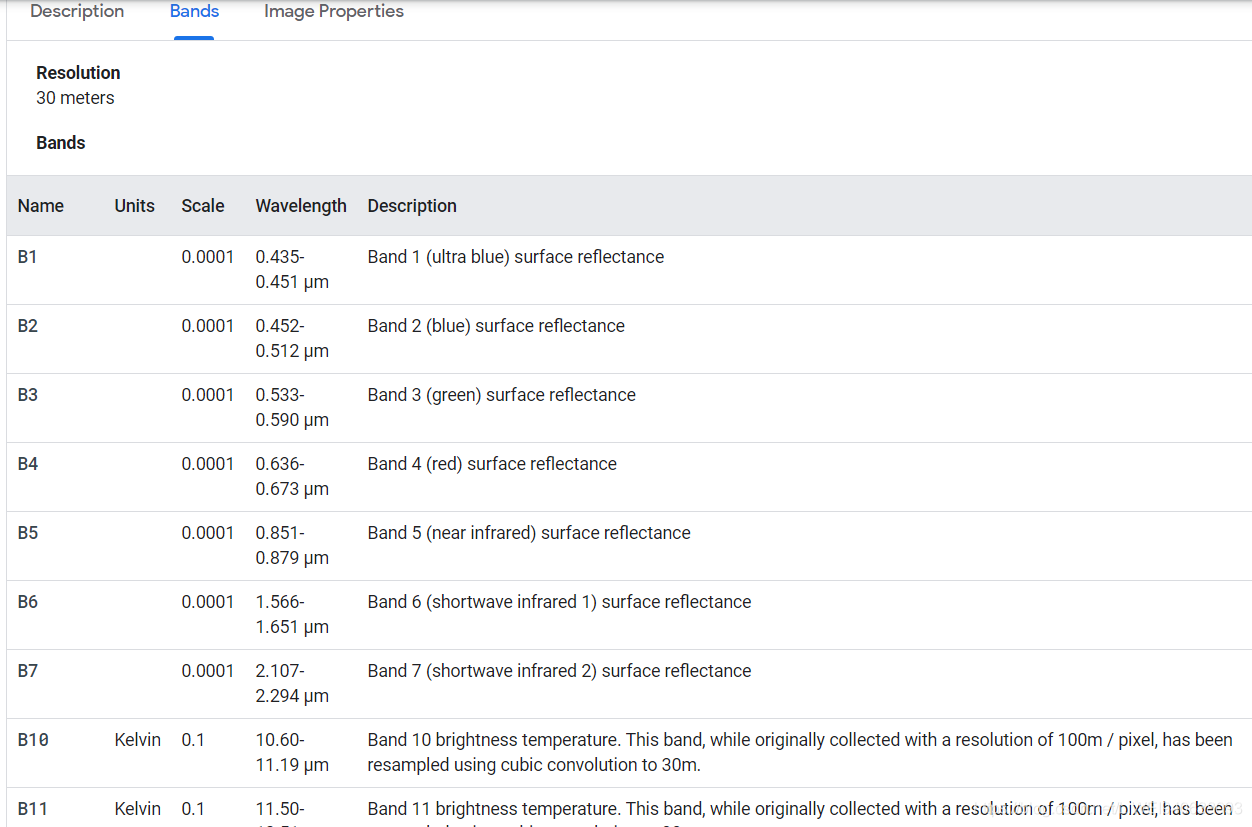1252x827 pixels.
Task: Click the Scale column header
Action: (x=203, y=206)
